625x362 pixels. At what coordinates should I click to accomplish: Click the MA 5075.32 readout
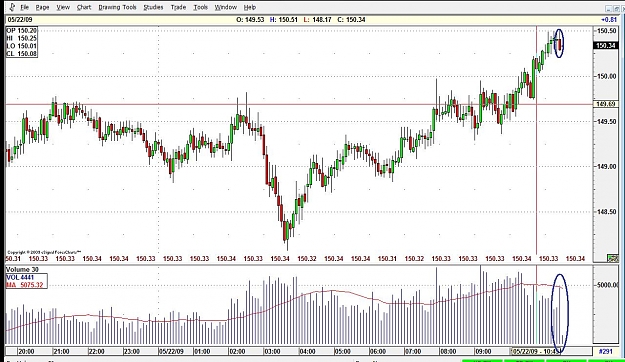24,285
